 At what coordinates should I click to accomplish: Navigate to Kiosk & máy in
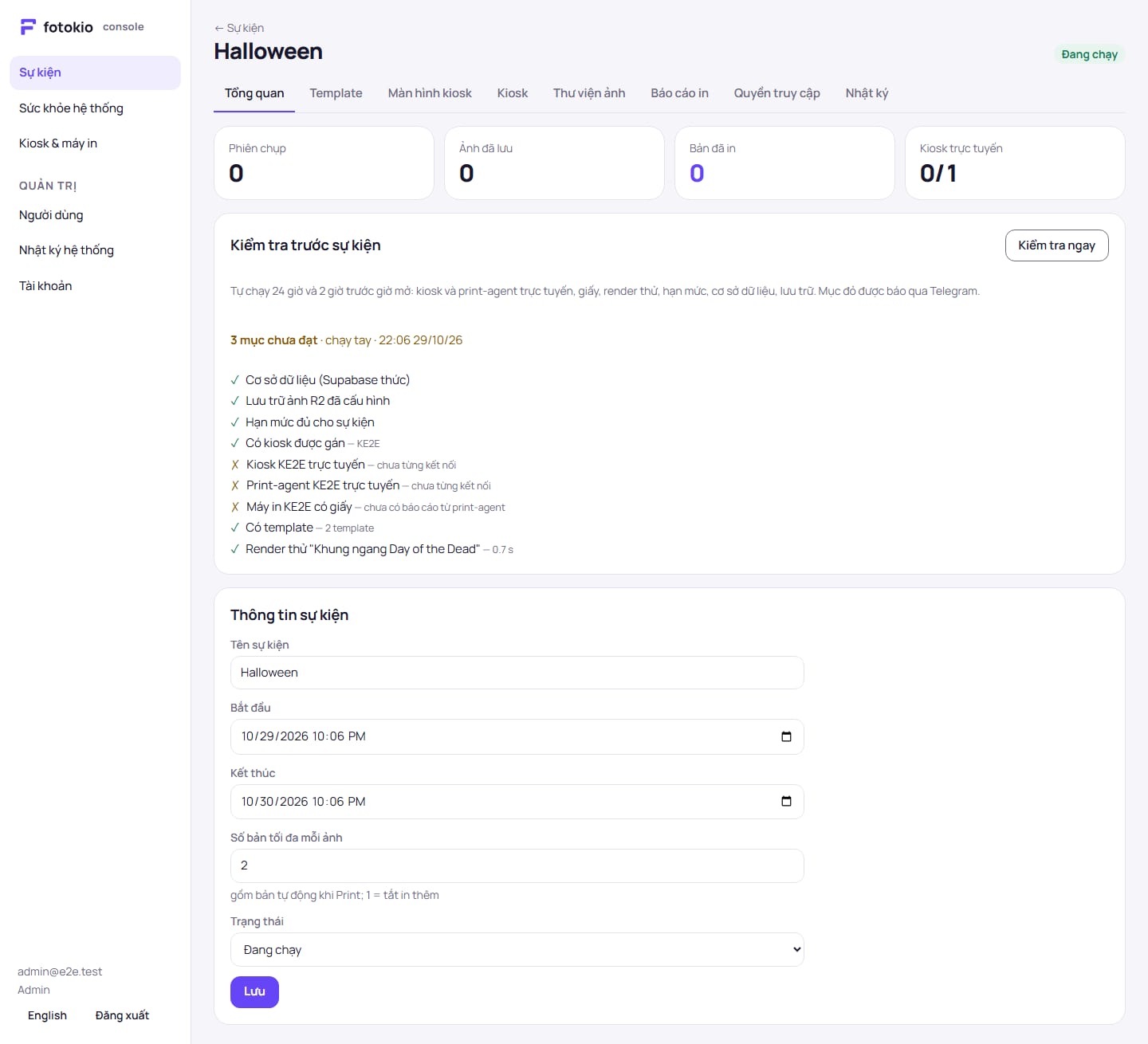point(95,143)
